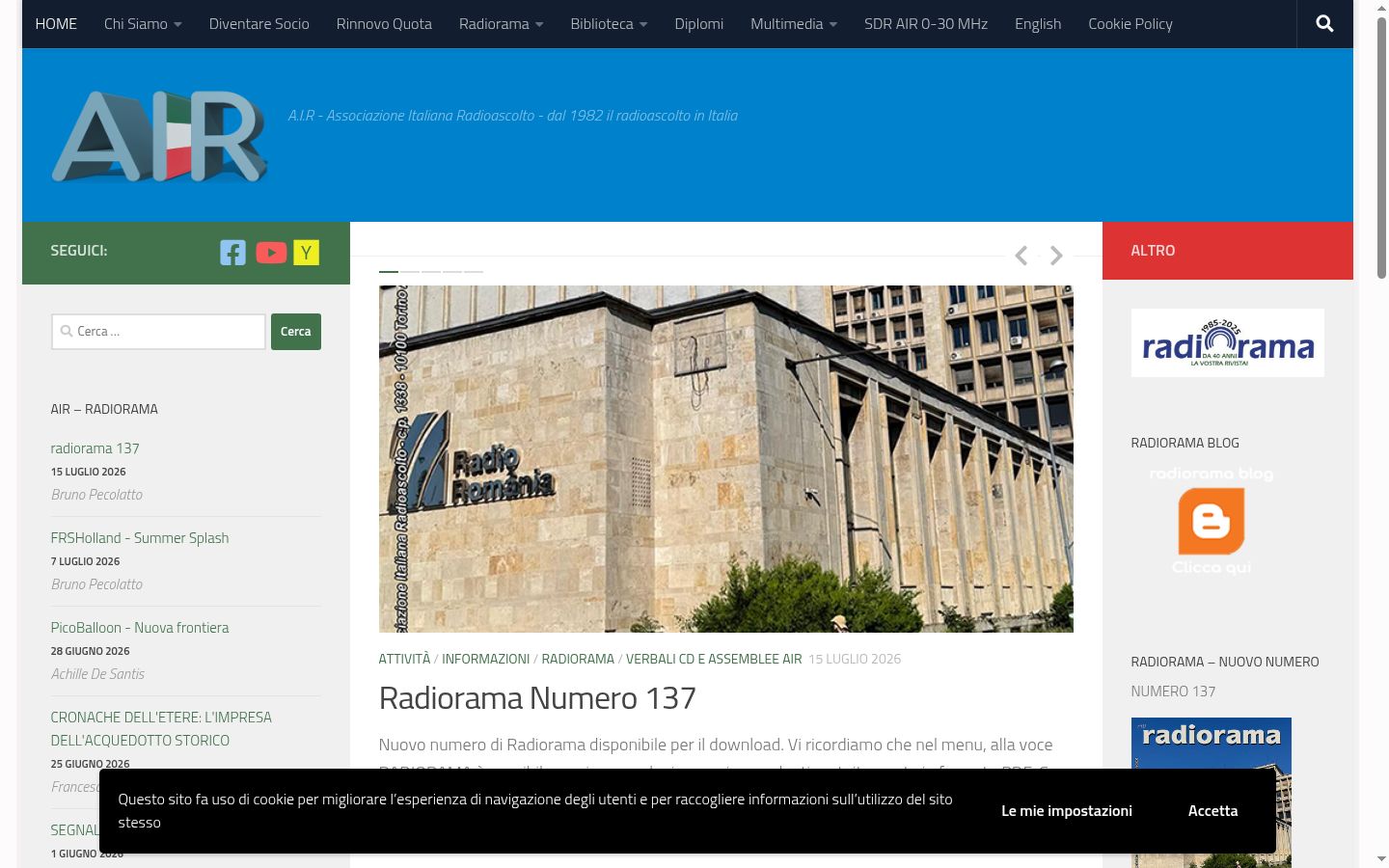Open the AIR YouTube channel icon

(271, 253)
